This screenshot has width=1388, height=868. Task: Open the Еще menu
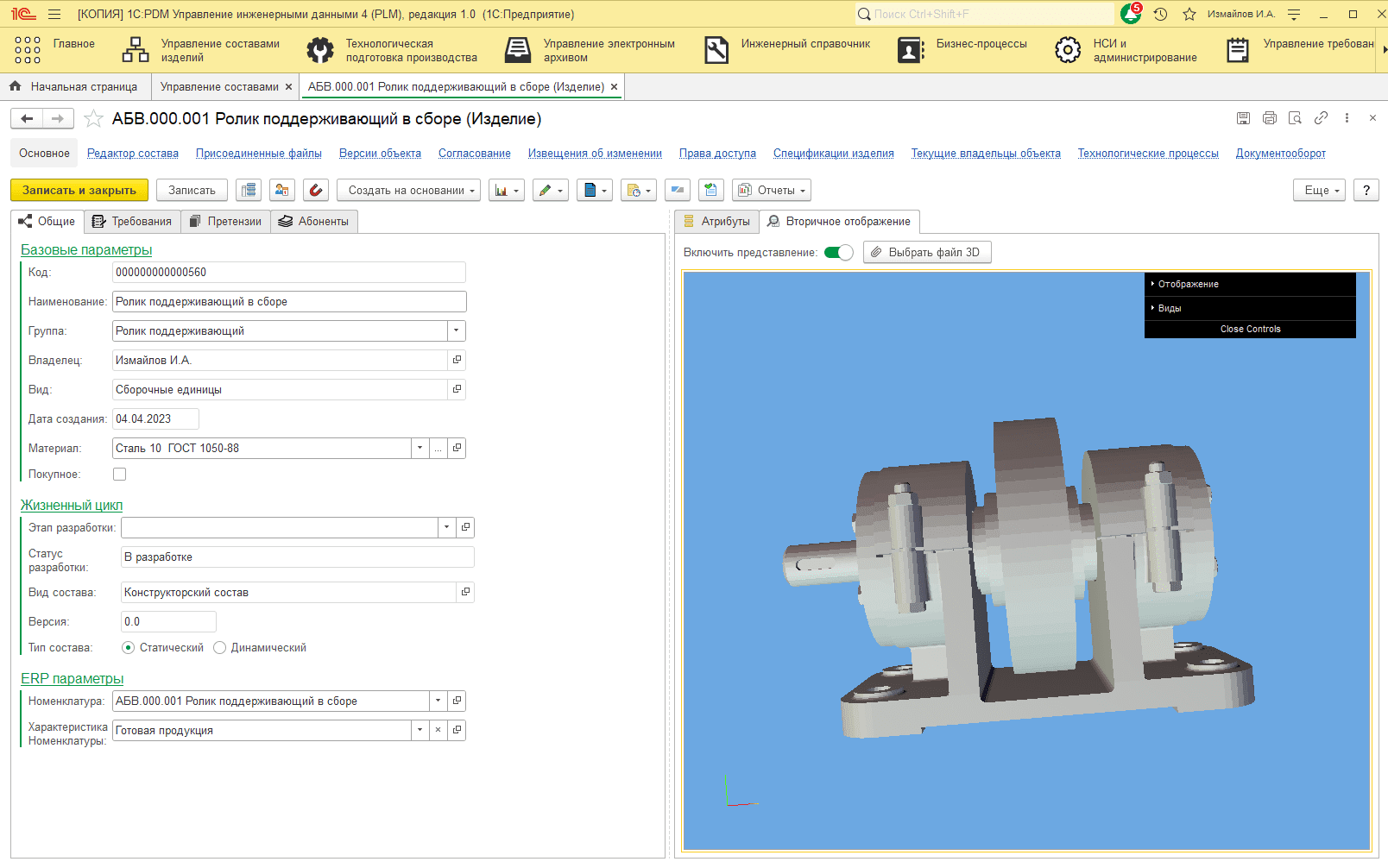pyautogui.click(x=1319, y=190)
